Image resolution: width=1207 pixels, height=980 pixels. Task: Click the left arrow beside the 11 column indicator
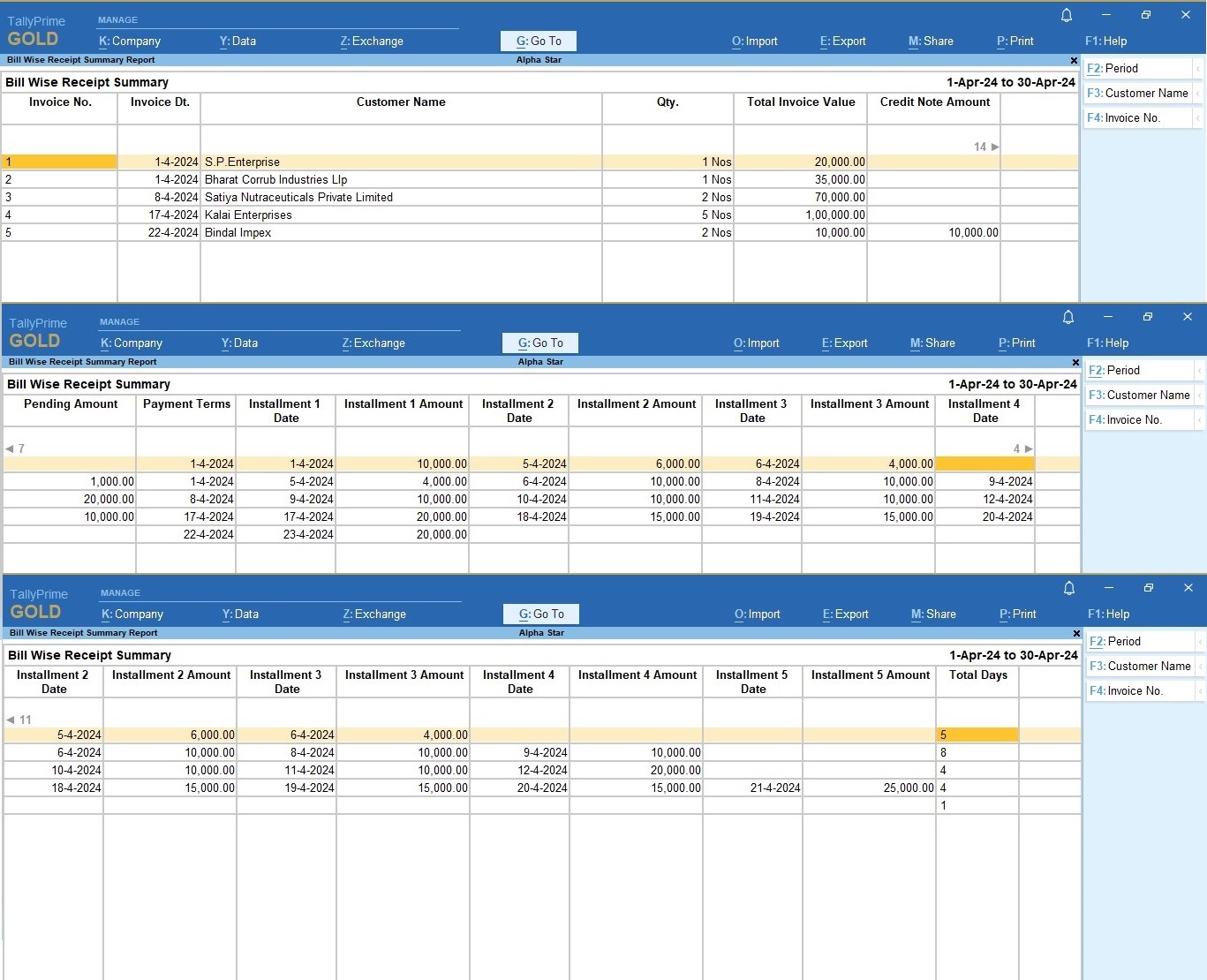(10, 720)
